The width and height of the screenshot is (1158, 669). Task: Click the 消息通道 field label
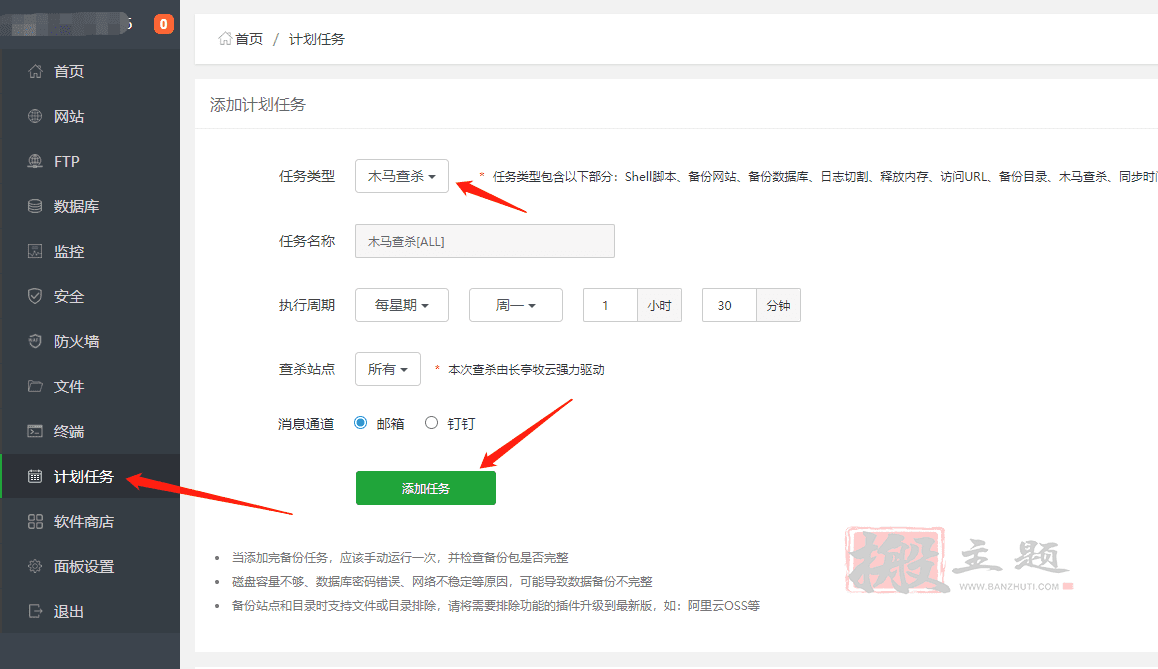[x=306, y=424]
